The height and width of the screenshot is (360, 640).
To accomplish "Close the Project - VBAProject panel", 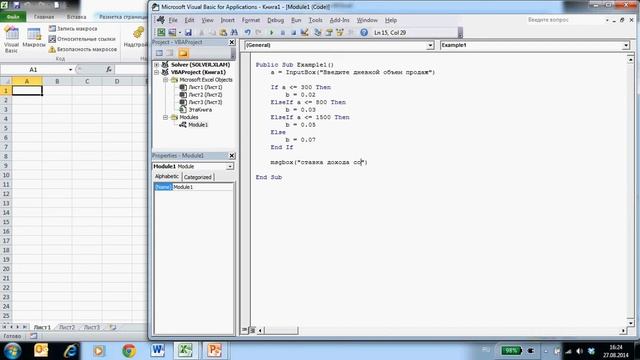I will tap(231, 42).
